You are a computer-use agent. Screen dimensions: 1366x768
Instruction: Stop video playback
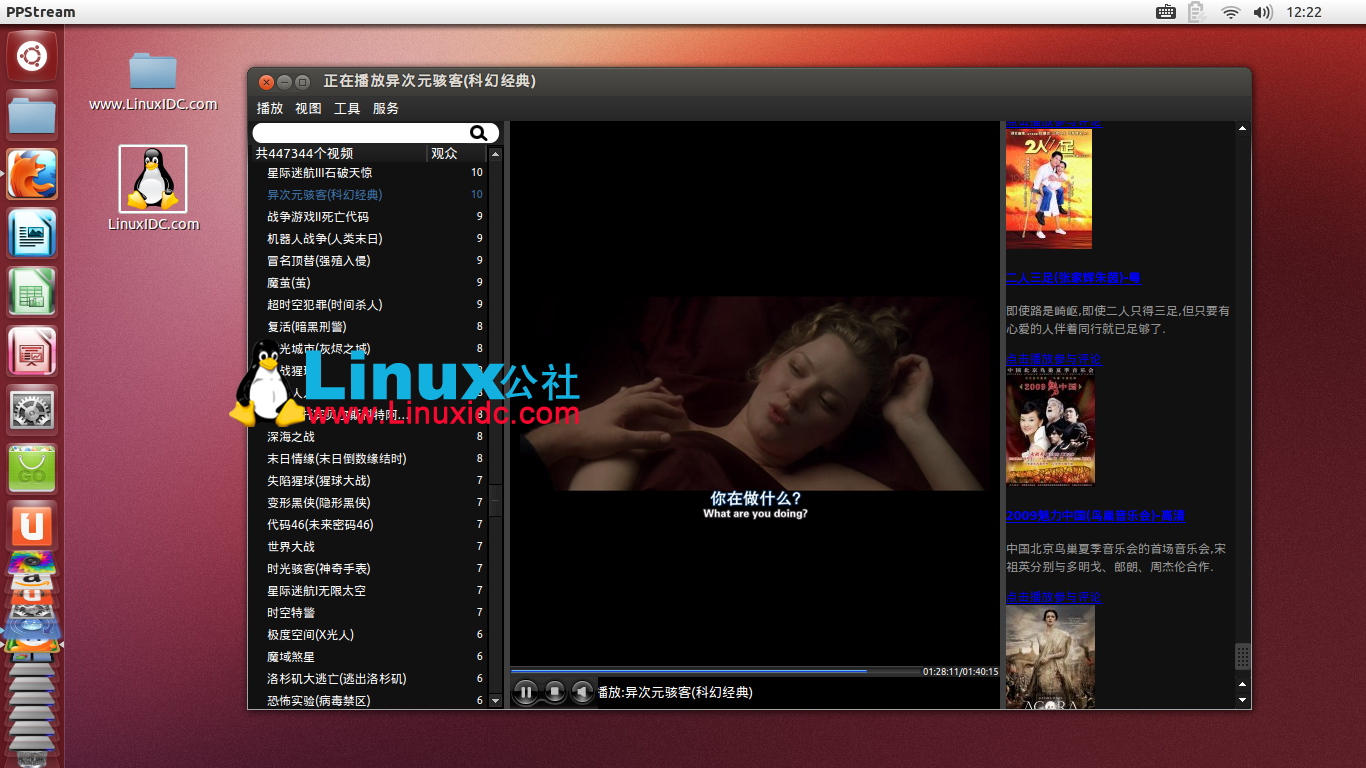point(554,692)
